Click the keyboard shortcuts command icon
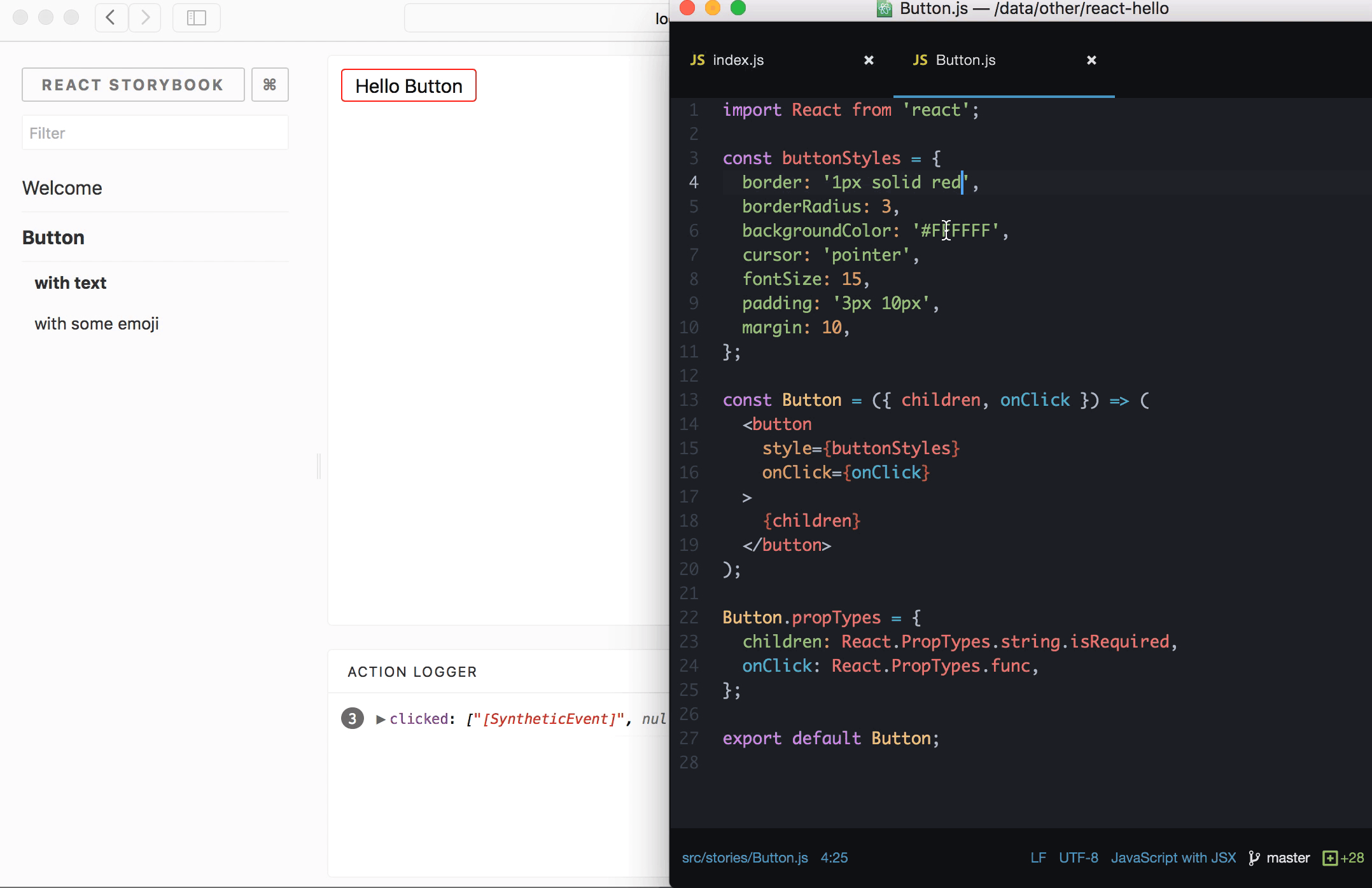Image resolution: width=1372 pixels, height=888 pixels. 270,85
